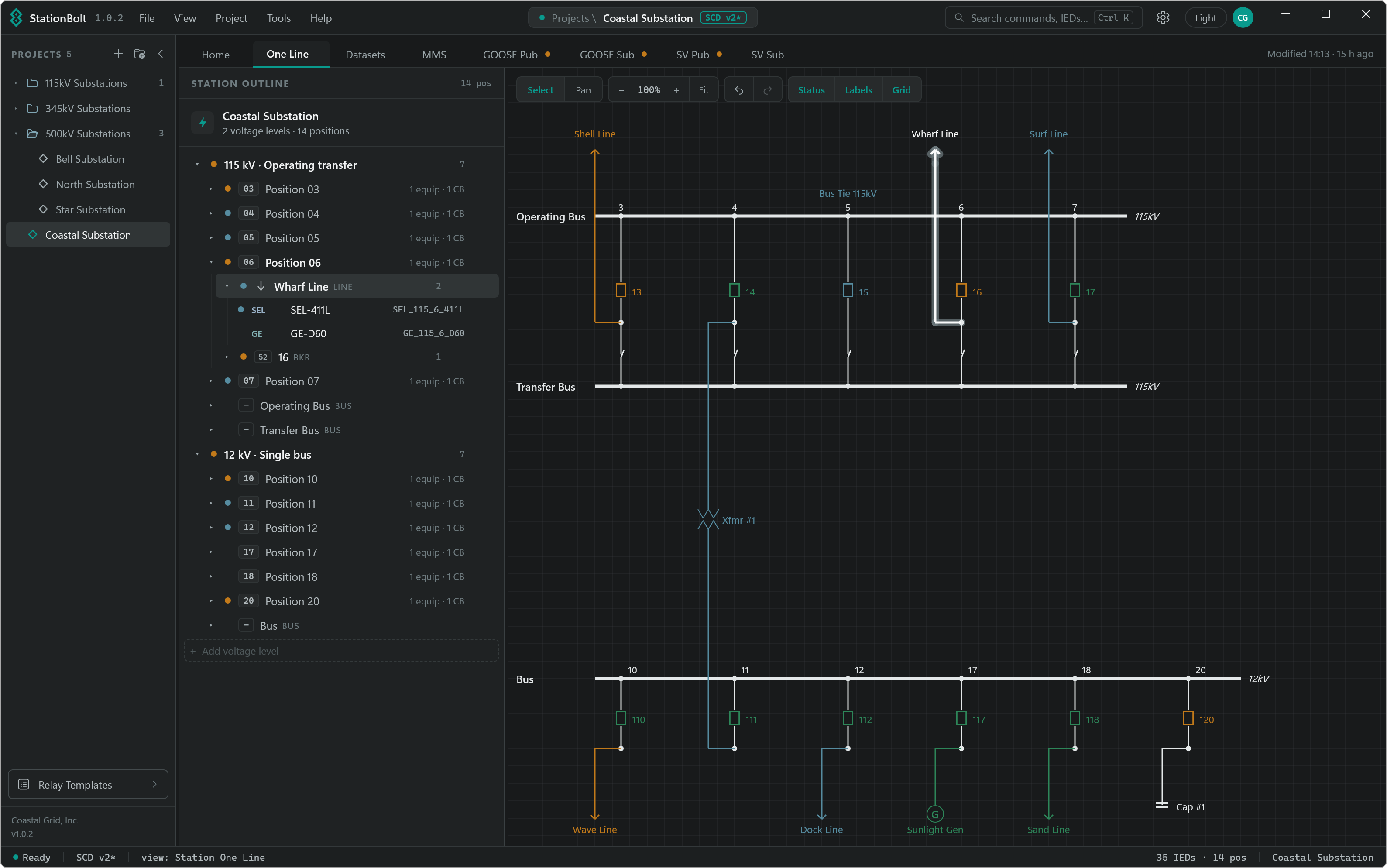
Task: Expand the 115kV Substations folder
Action: tap(16, 83)
